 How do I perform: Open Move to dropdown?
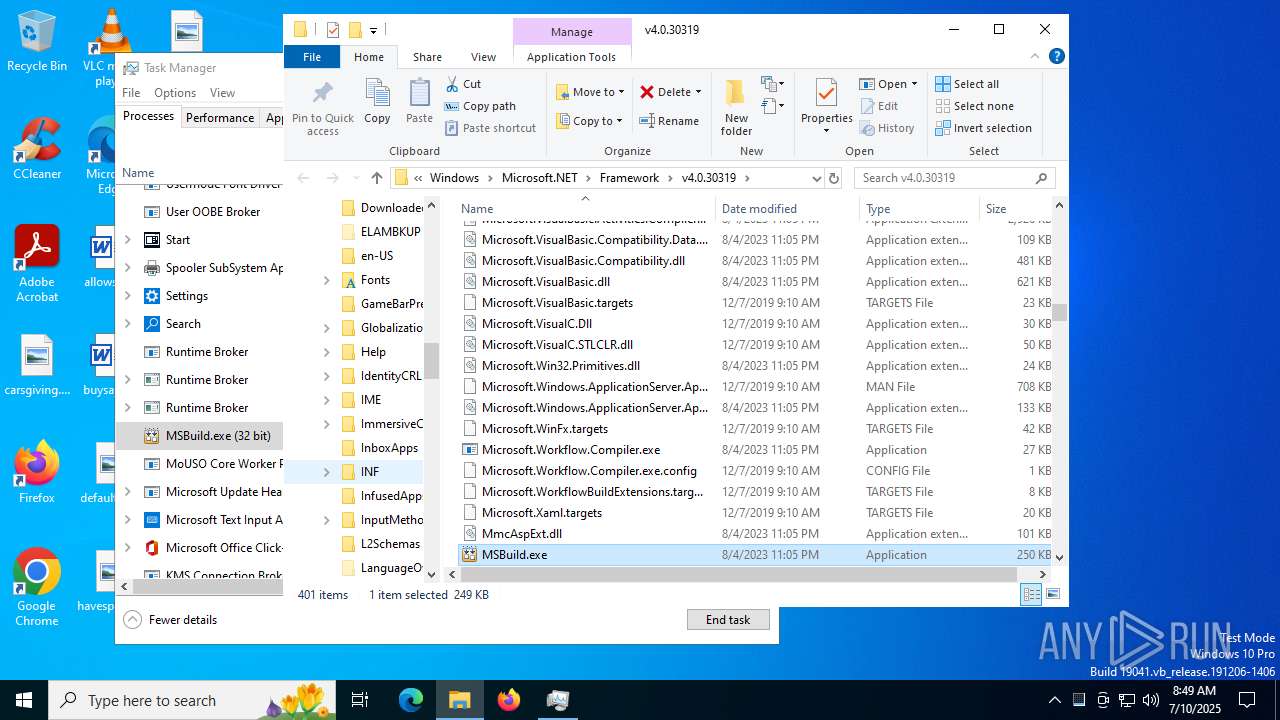pos(589,92)
